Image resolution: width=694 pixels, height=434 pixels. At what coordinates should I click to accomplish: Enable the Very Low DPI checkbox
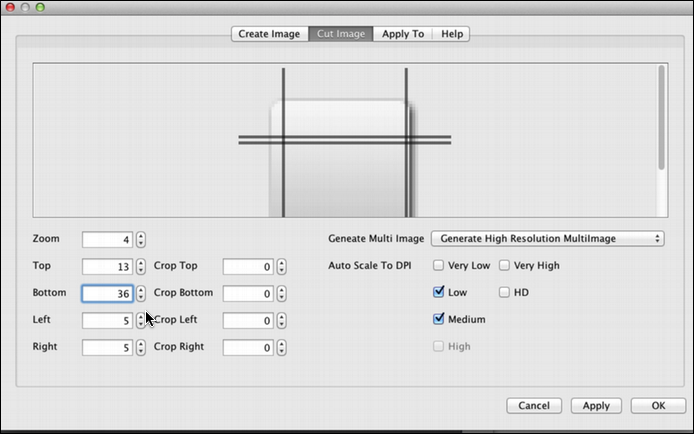coord(438,265)
